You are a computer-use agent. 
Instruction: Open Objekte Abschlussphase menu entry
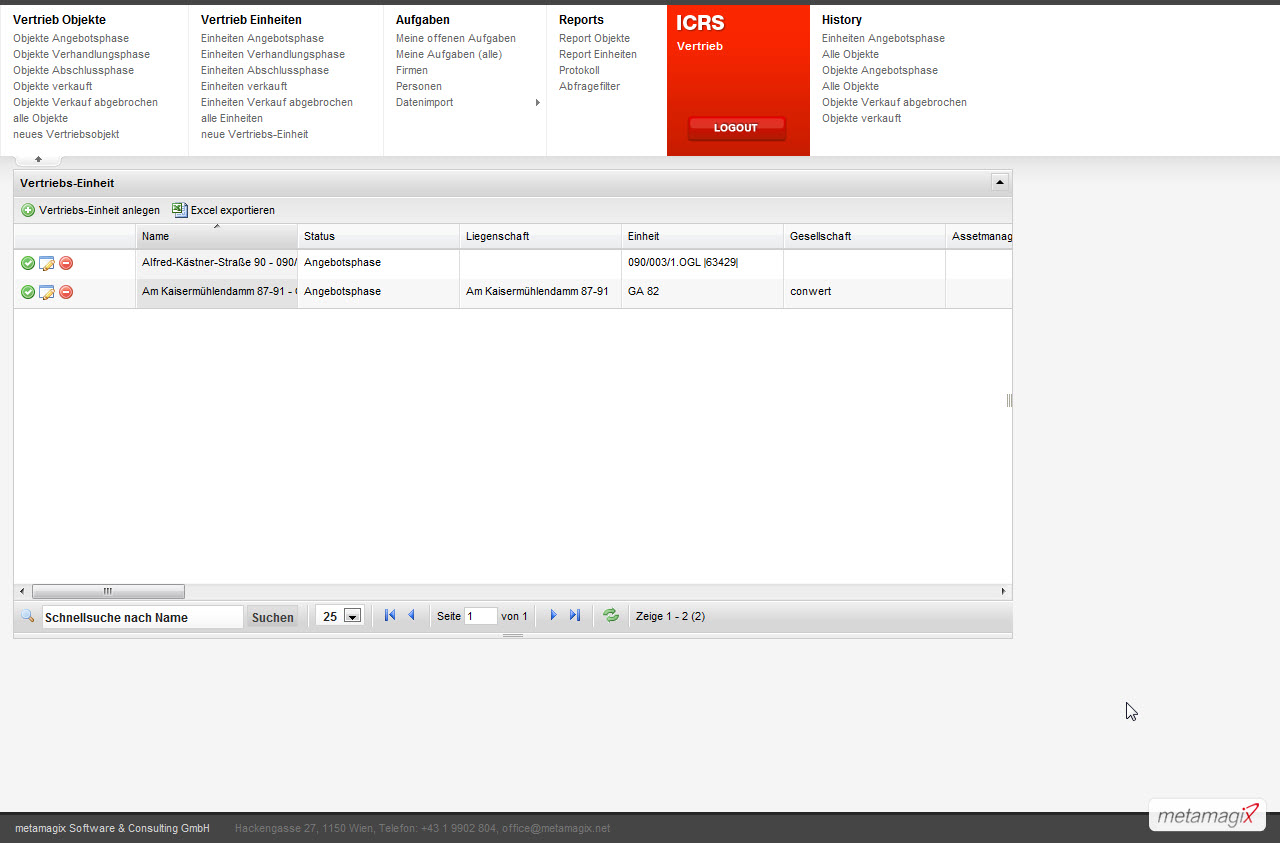coord(73,70)
